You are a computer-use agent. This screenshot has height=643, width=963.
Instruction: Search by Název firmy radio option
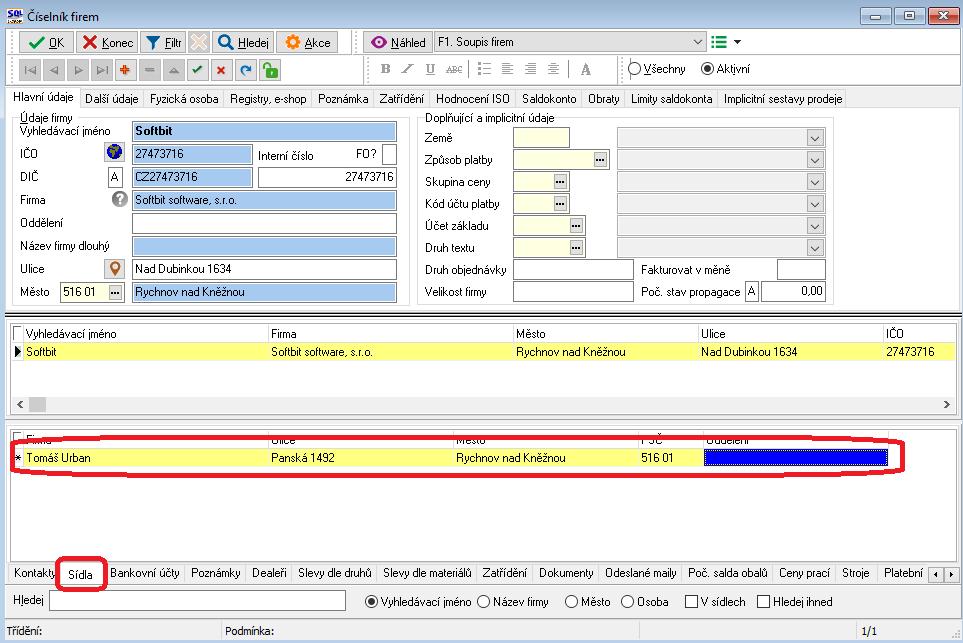[x=483, y=602]
